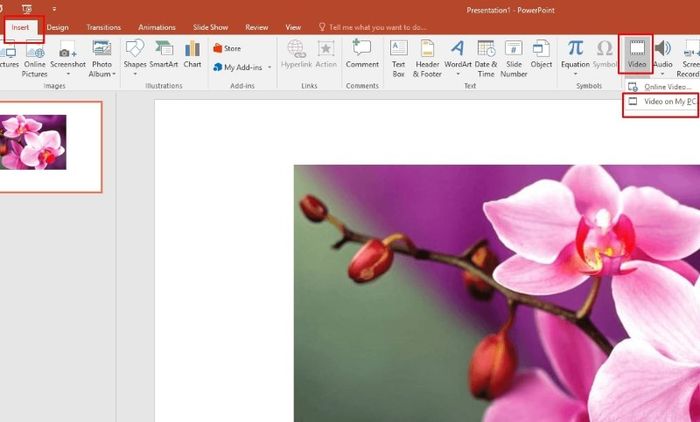Open the Photo Album tool
The width and height of the screenshot is (700, 422).
(102, 58)
